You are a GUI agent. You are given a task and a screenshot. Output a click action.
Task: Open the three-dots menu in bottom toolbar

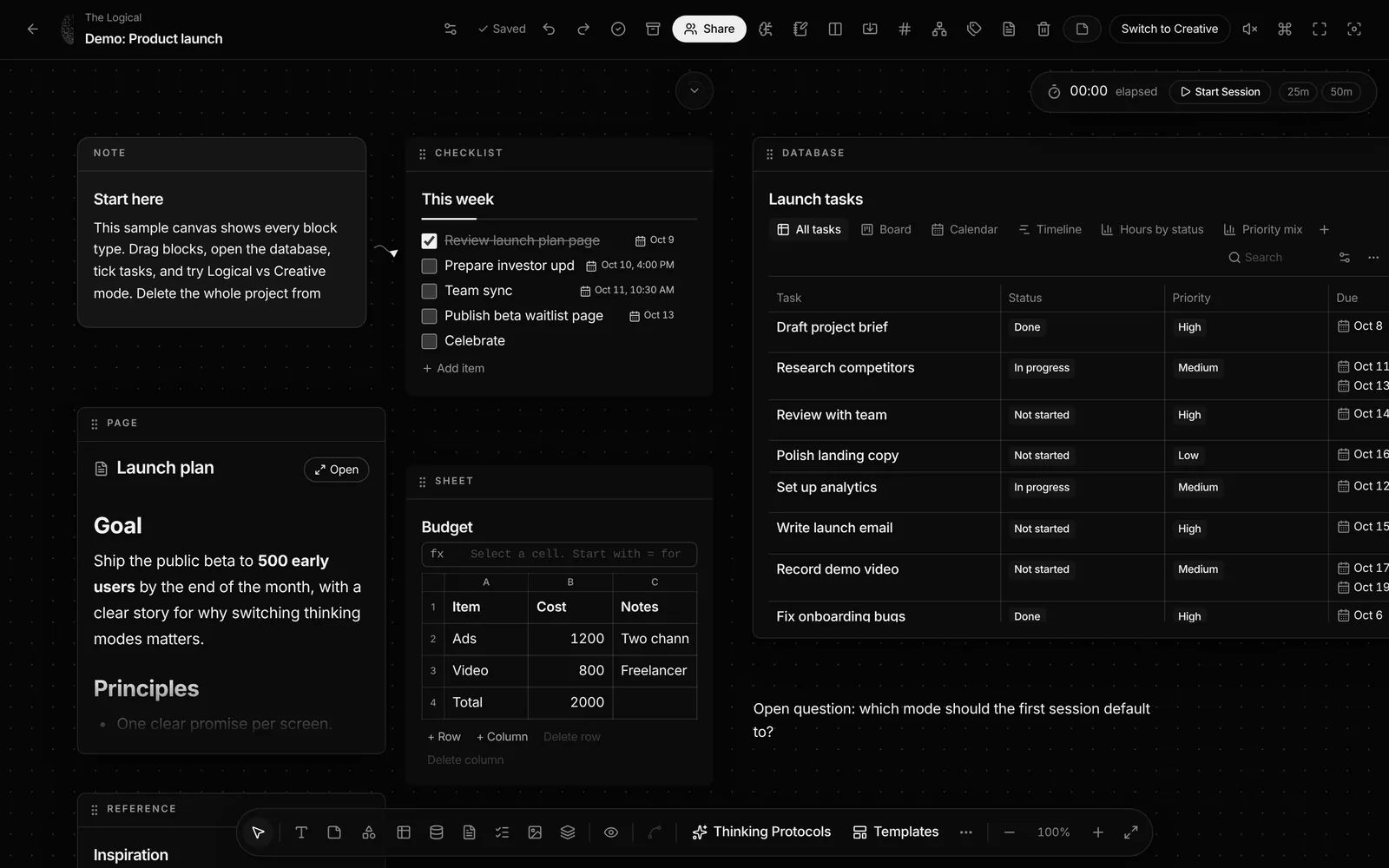966,832
